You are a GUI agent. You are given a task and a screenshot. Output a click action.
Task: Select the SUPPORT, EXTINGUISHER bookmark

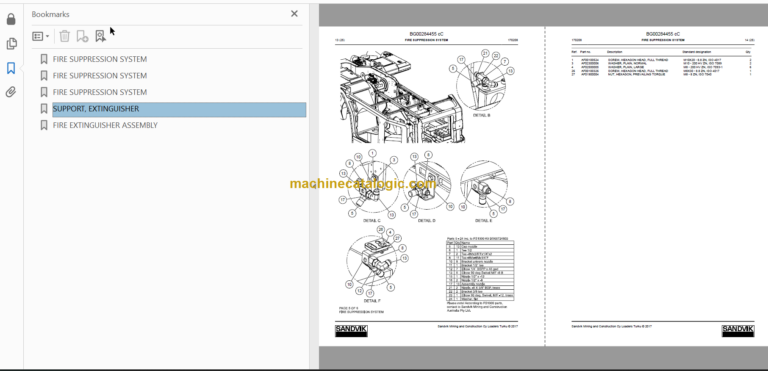[x=179, y=109]
